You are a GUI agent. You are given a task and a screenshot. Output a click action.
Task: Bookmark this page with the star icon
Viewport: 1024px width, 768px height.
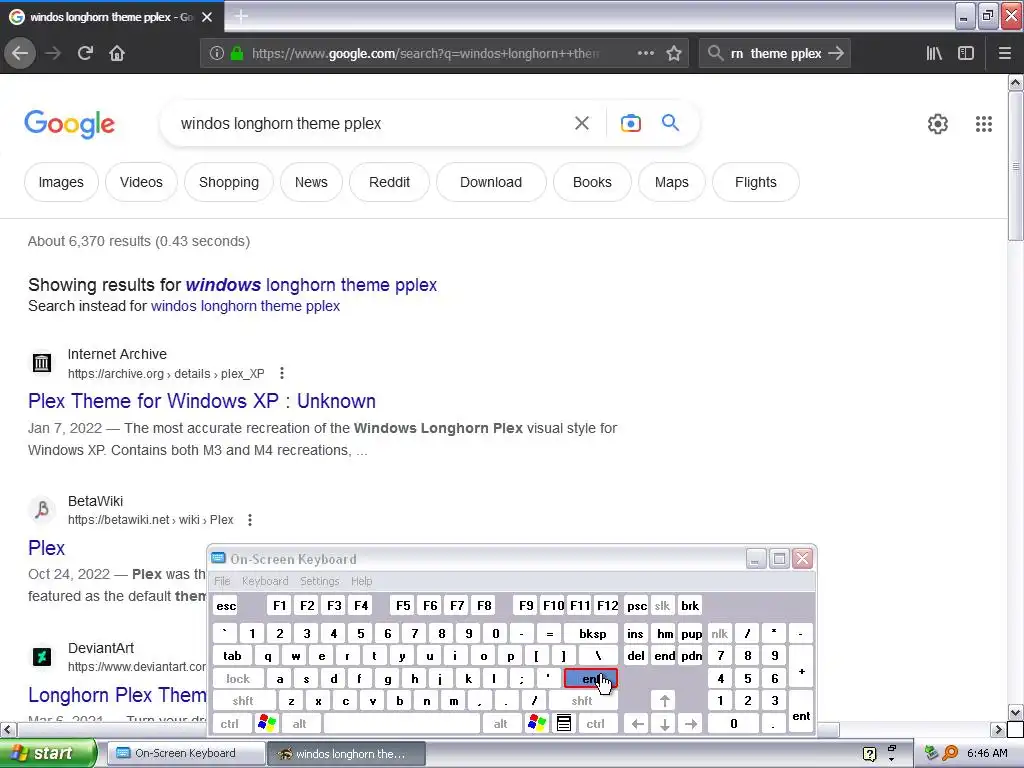[x=674, y=53]
